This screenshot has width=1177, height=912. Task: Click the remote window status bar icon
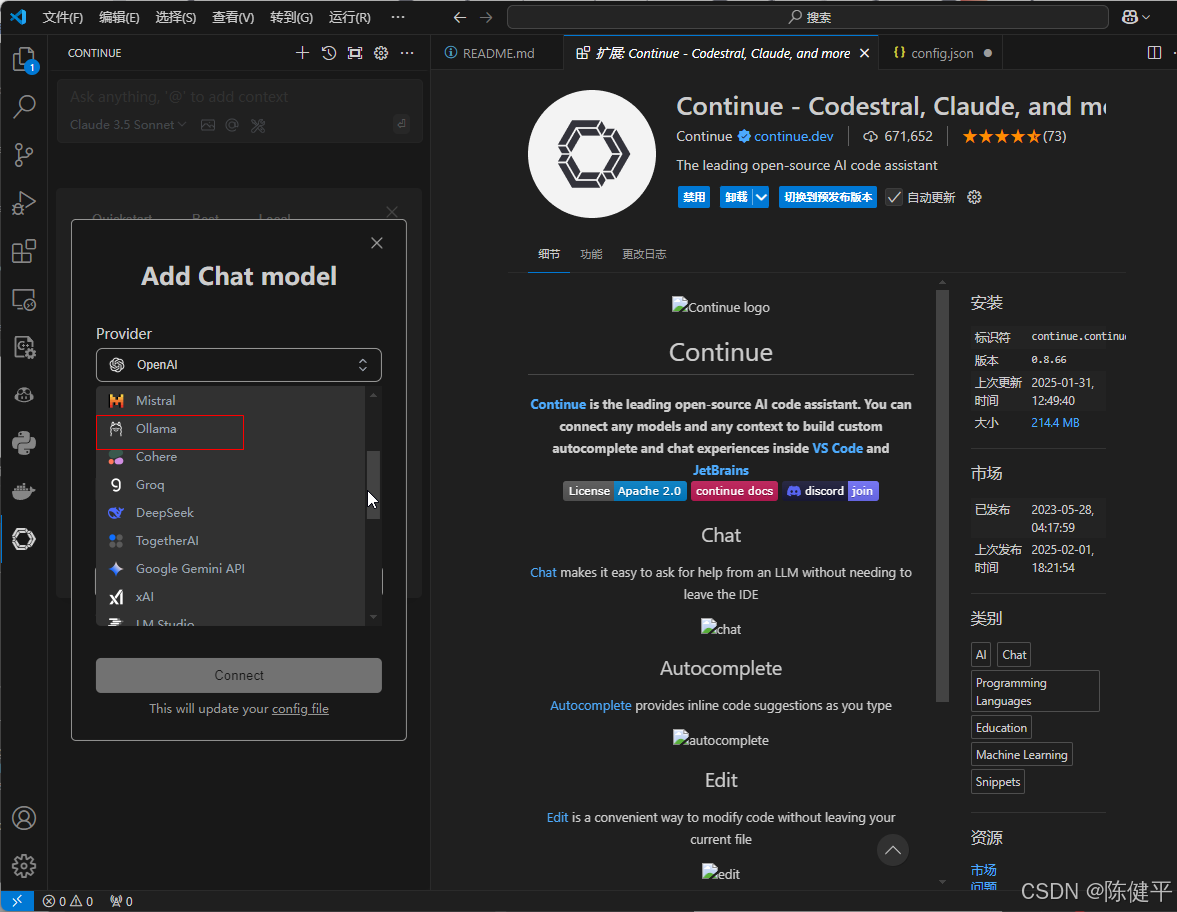click(x=17, y=901)
